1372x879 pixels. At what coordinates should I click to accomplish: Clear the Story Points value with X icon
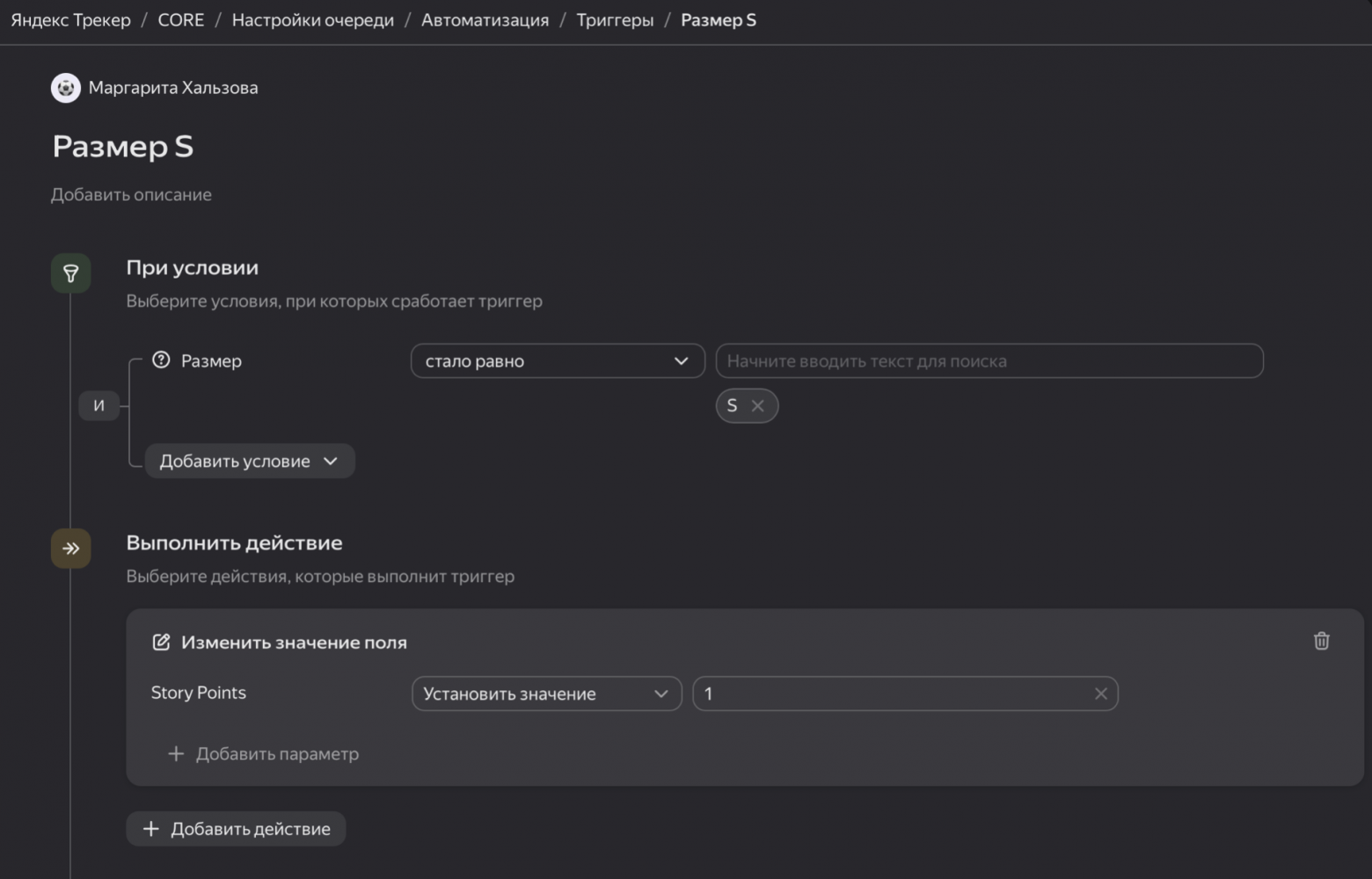pyautogui.click(x=1100, y=694)
